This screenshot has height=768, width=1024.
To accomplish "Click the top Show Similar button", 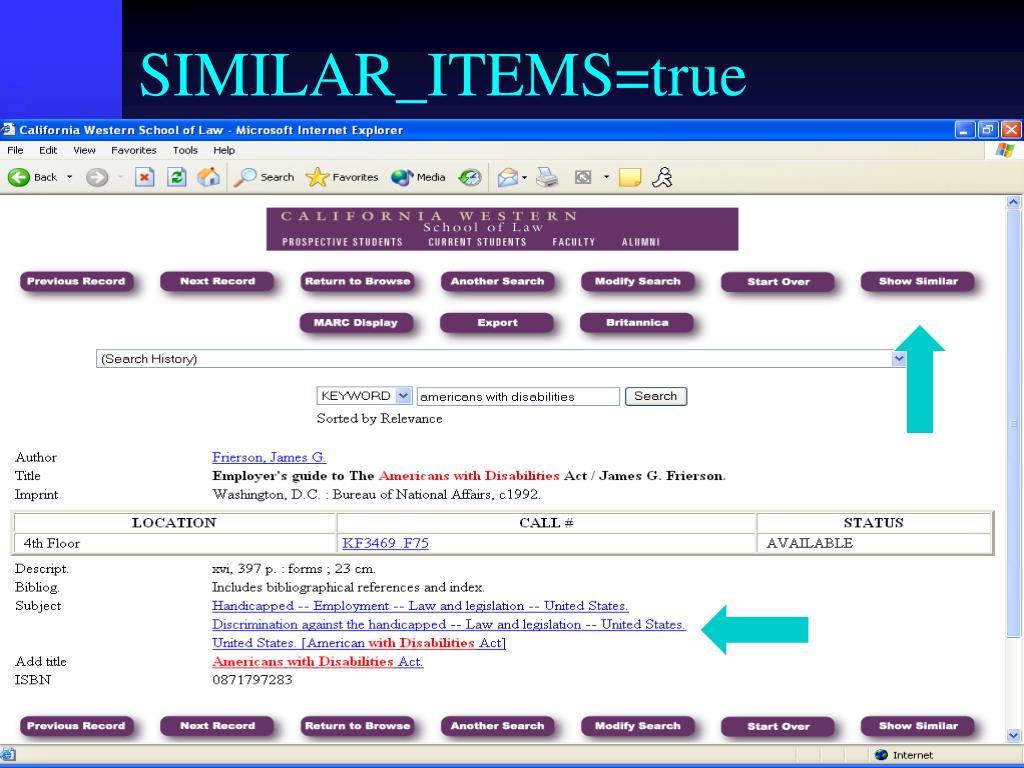I will 918,281.
